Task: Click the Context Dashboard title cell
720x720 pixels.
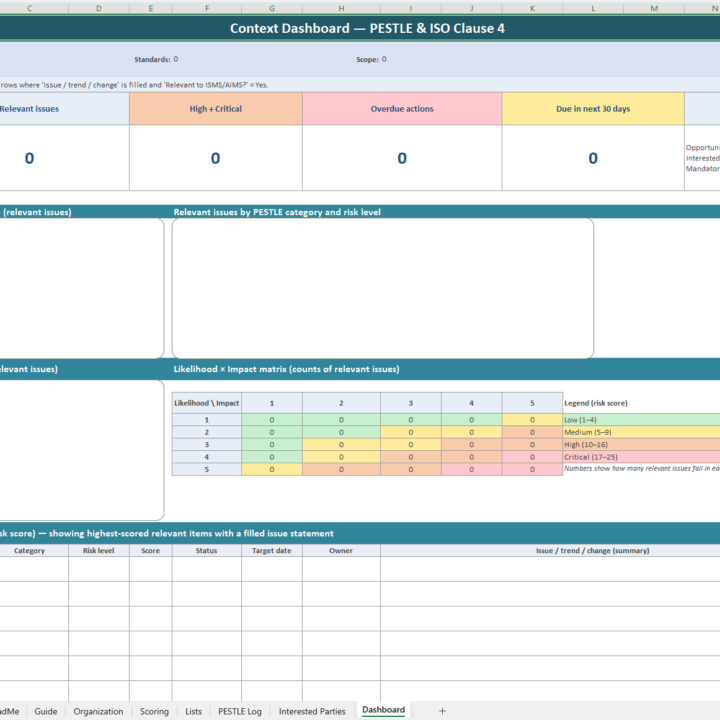Action: coord(367,28)
